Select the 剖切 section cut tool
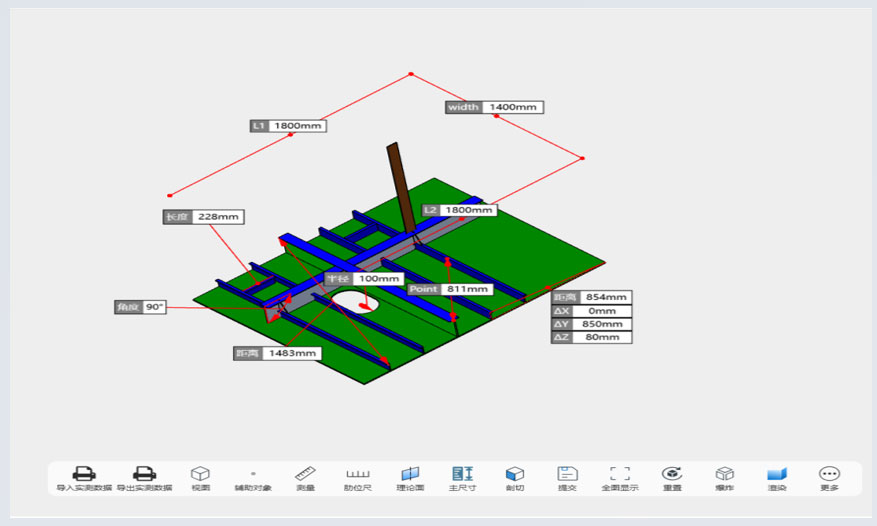 [x=515, y=474]
